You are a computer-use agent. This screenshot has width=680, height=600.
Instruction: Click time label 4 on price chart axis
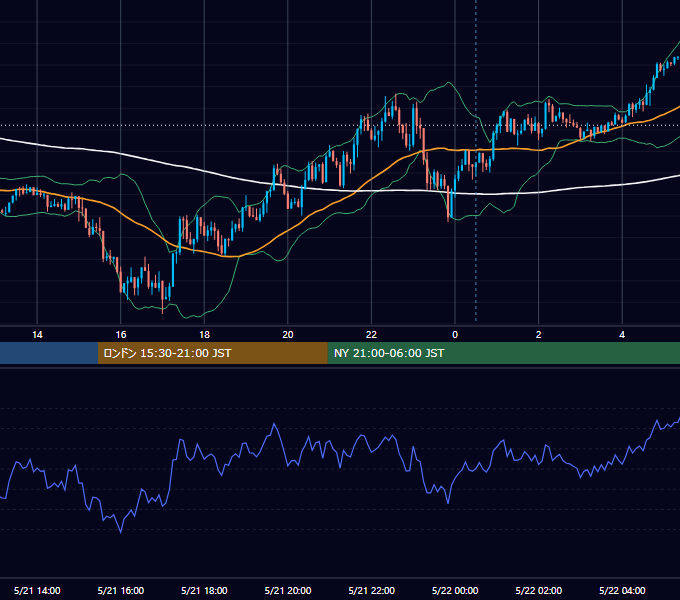click(x=622, y=335)
